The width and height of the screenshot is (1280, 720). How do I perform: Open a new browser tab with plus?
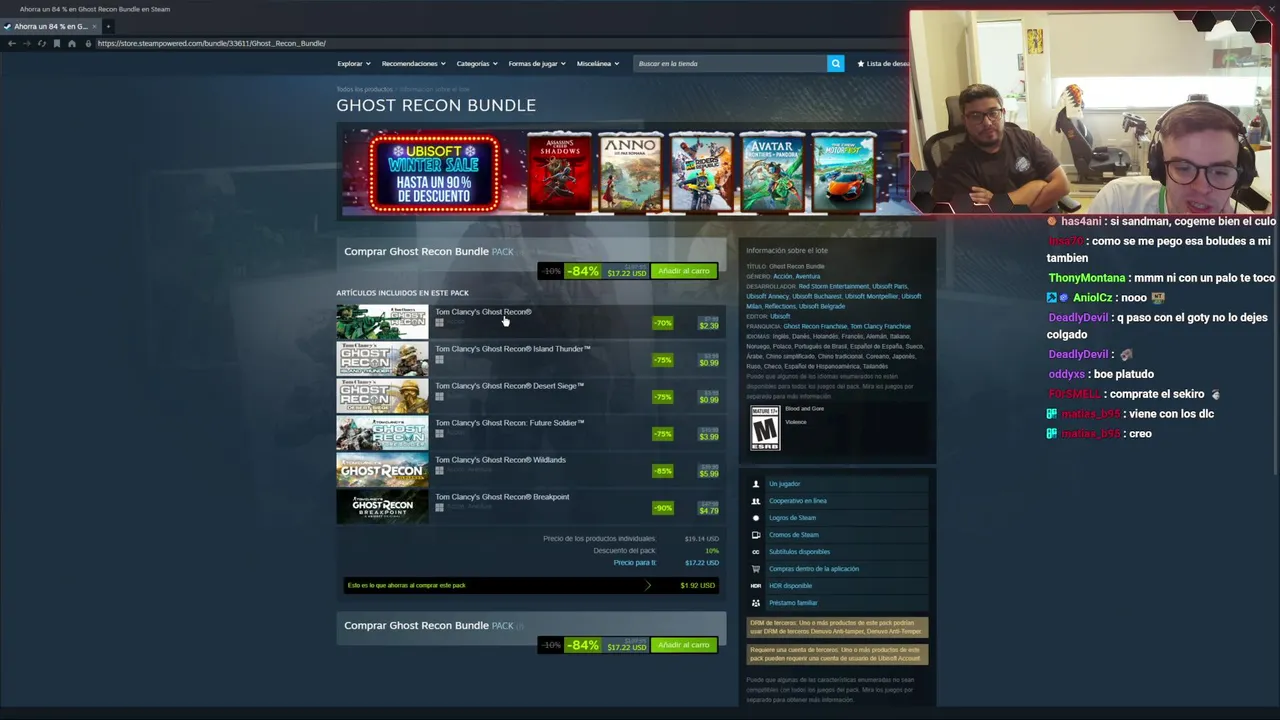[x=108, y=26]
